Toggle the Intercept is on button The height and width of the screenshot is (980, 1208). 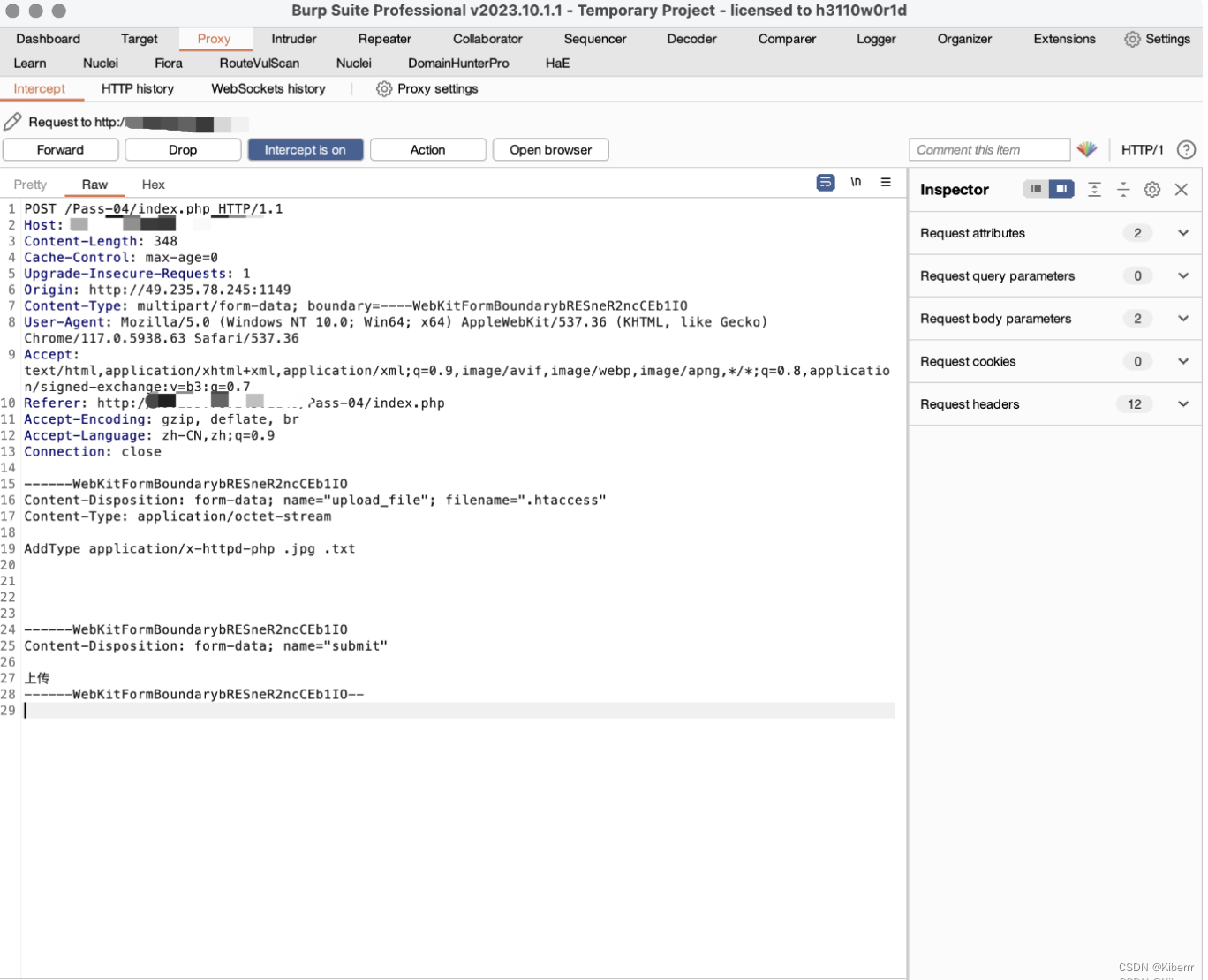(307, 150)
